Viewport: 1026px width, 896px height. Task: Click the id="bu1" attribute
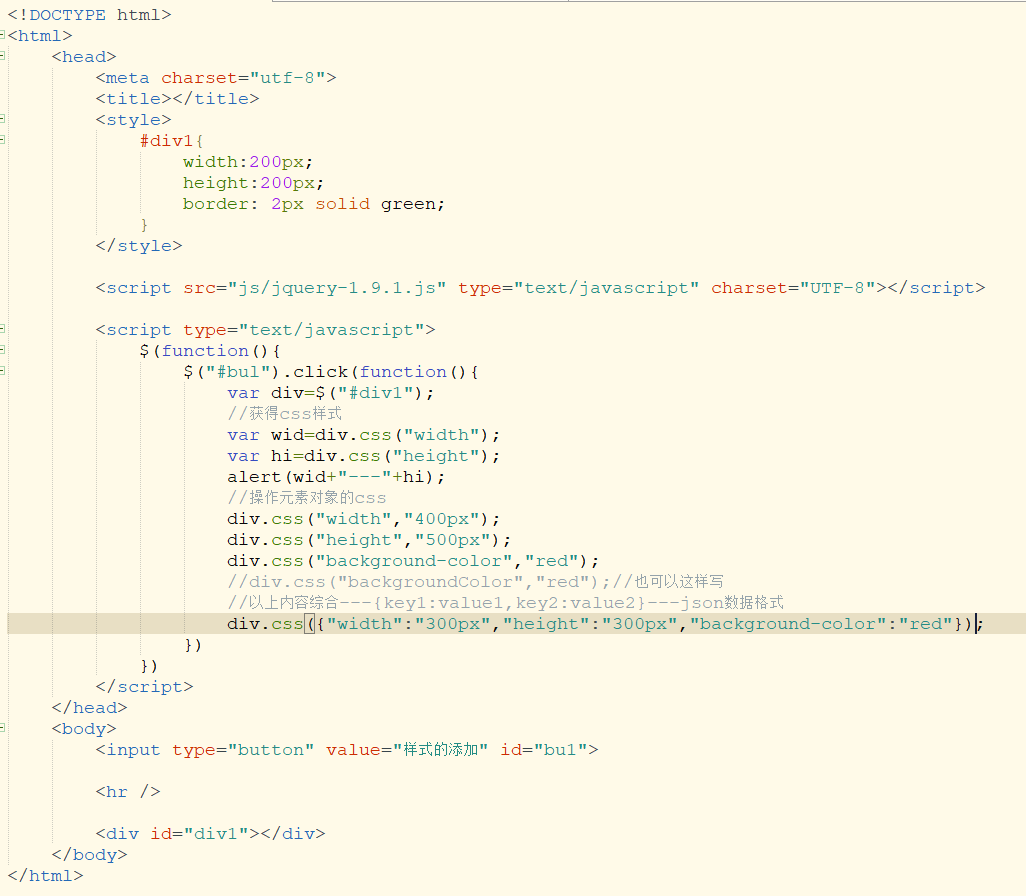point(544,750)
